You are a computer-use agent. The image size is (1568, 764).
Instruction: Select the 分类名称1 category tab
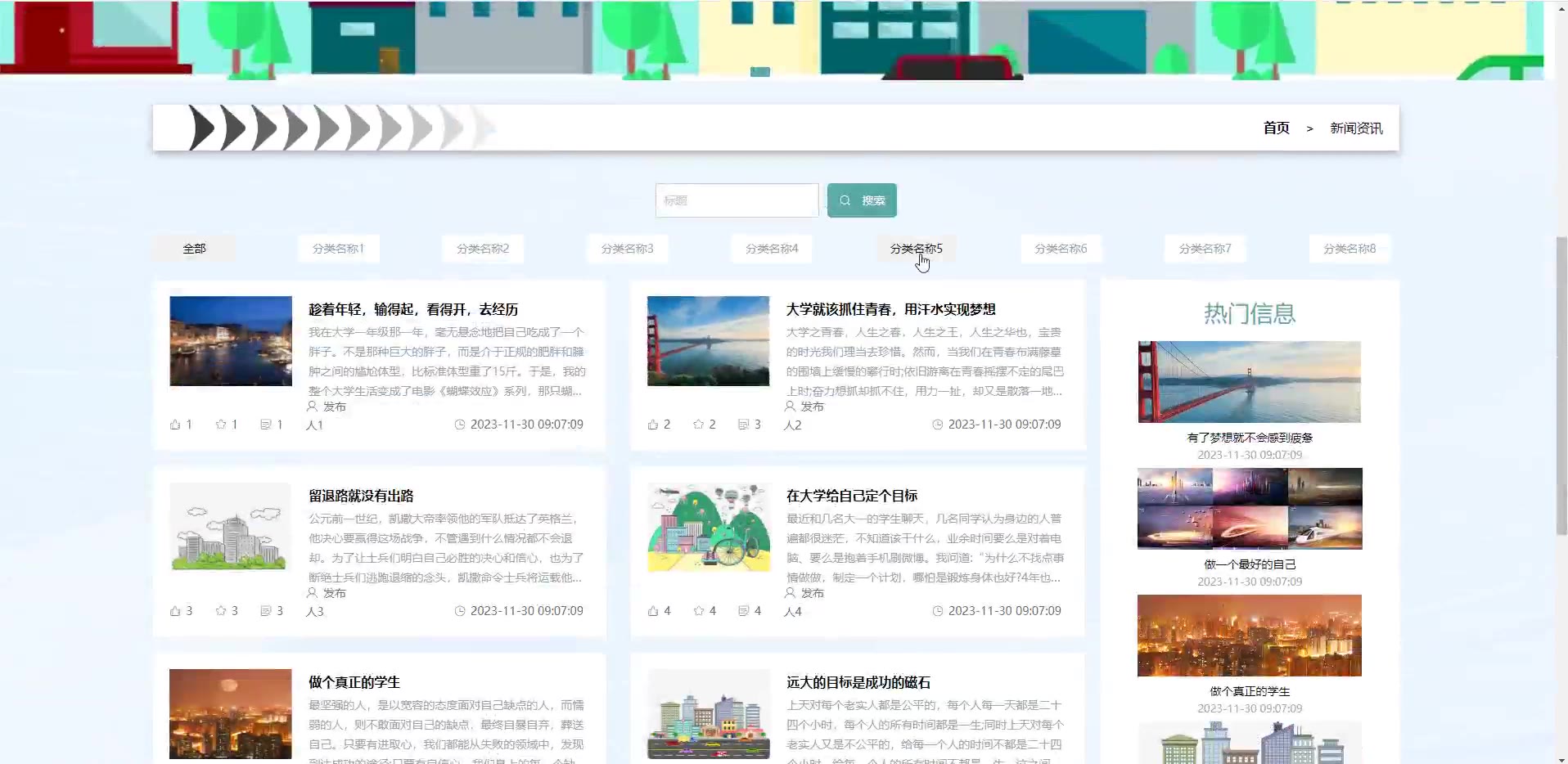click(338, 249)
